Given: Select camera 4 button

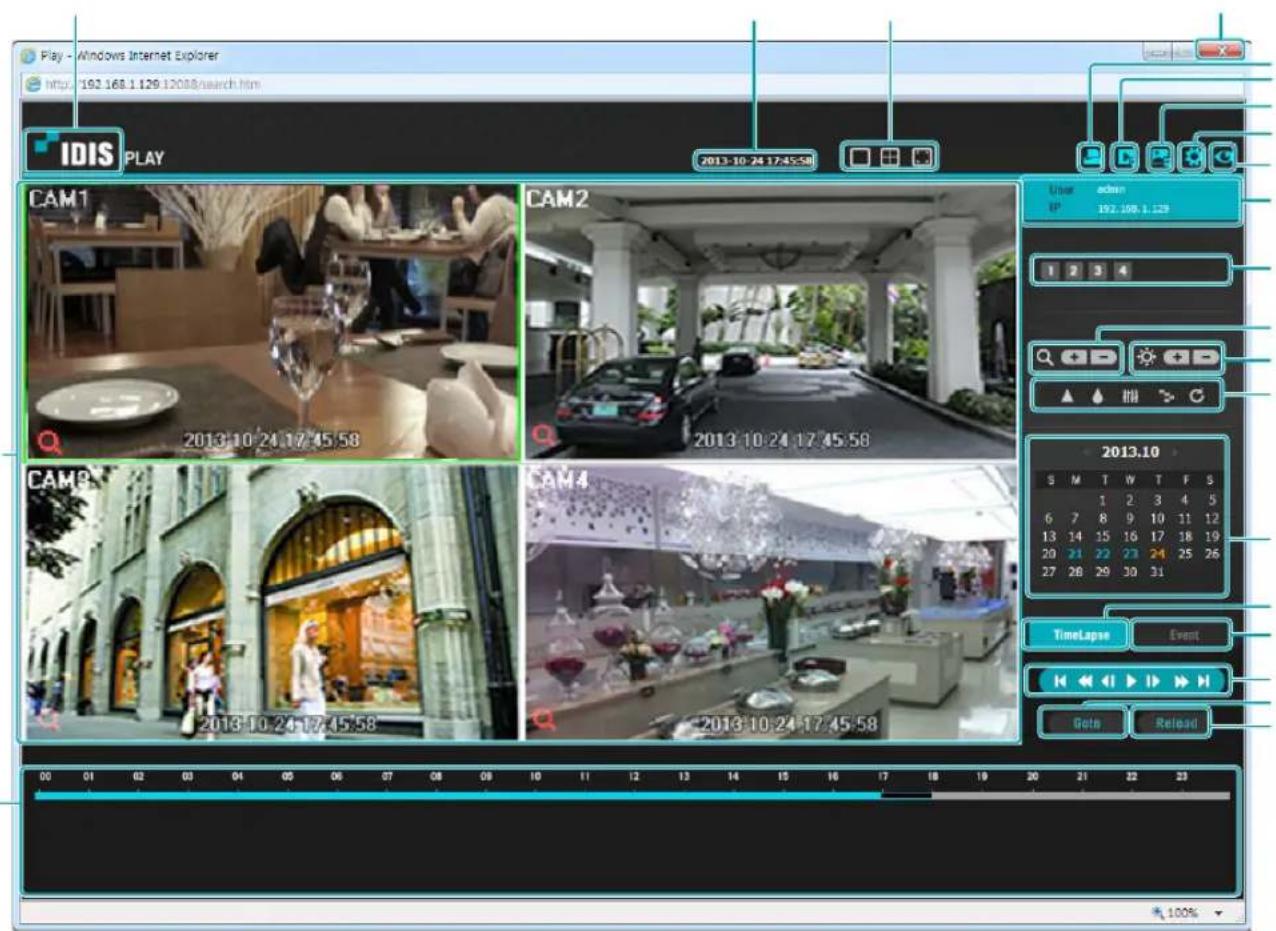Looking at the screenshot, I should 1122,271.
